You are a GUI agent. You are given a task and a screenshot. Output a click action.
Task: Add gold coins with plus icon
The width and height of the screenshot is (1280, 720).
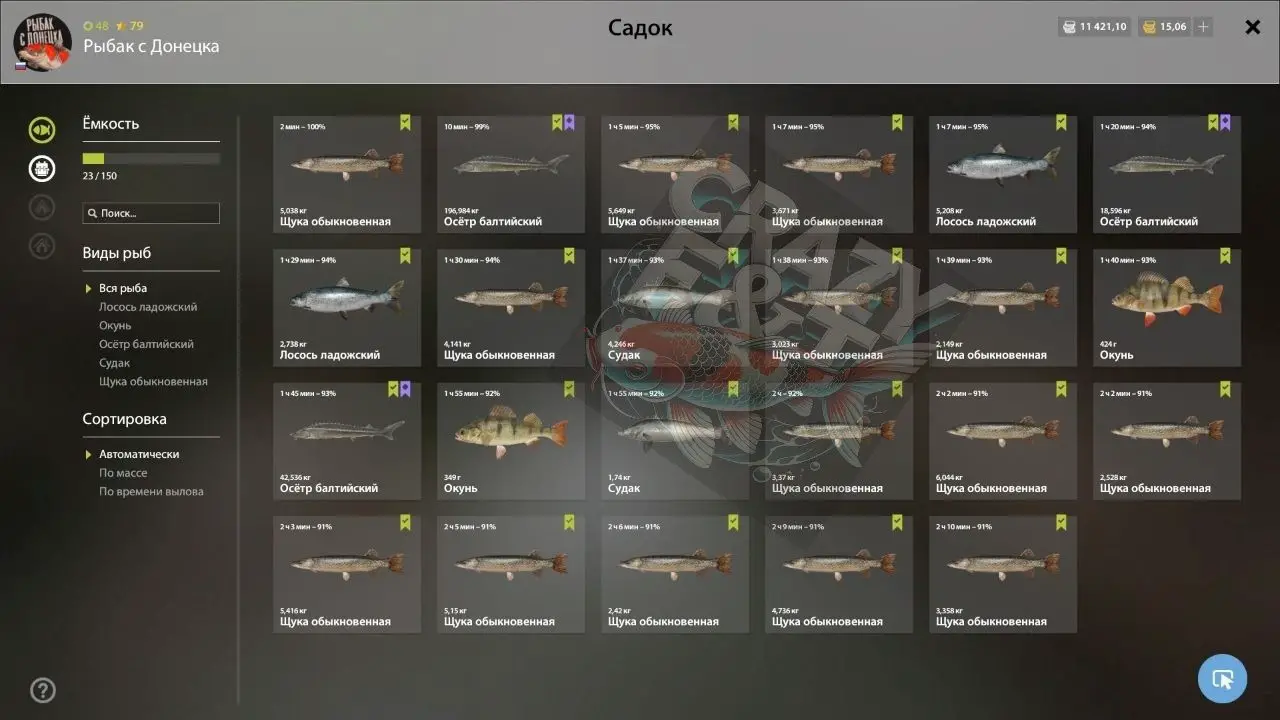pyautogui.click(x=1203, y=27)
